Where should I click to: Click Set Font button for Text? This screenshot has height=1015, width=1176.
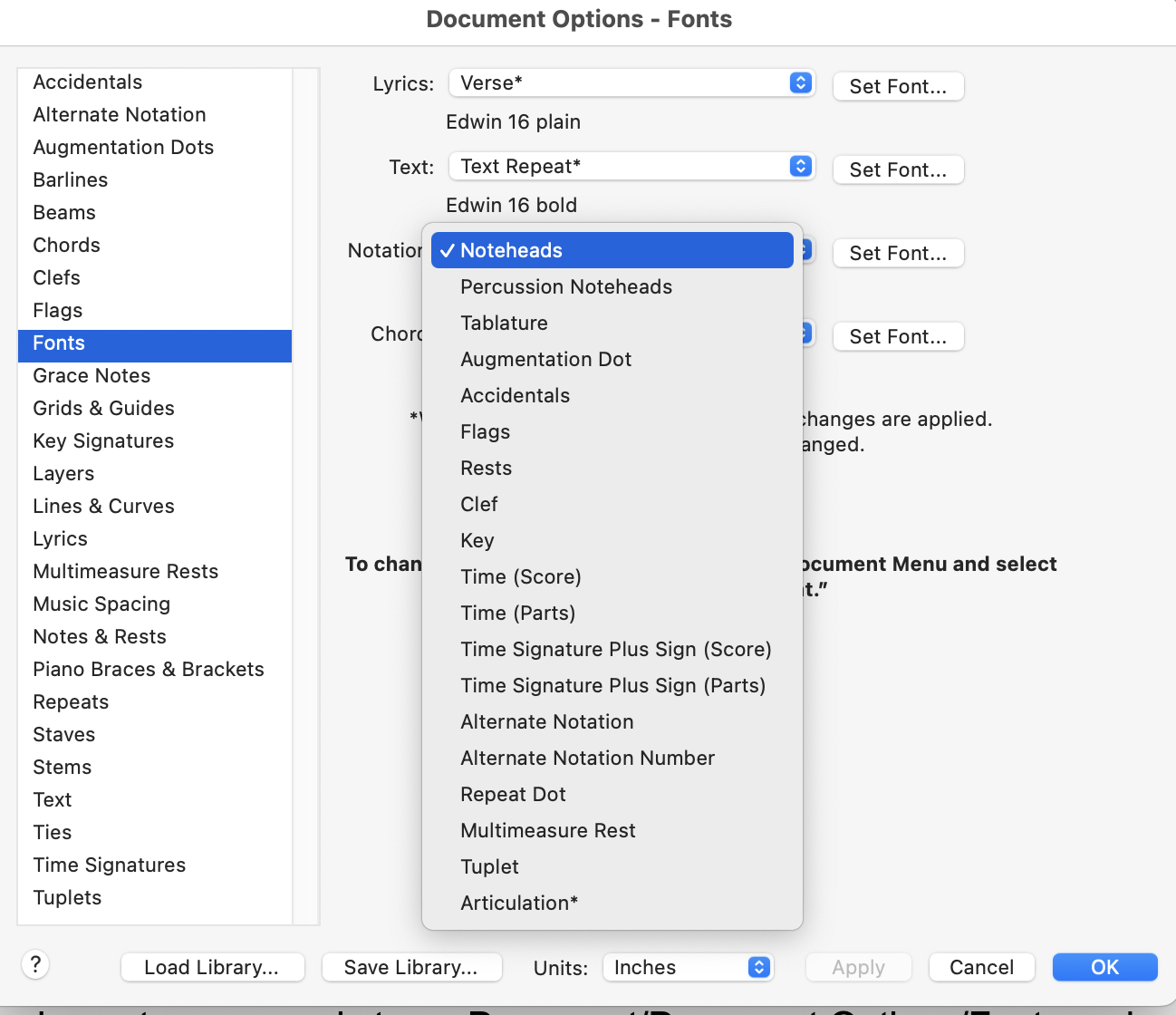pyautogui.click(x=898, y=170)
